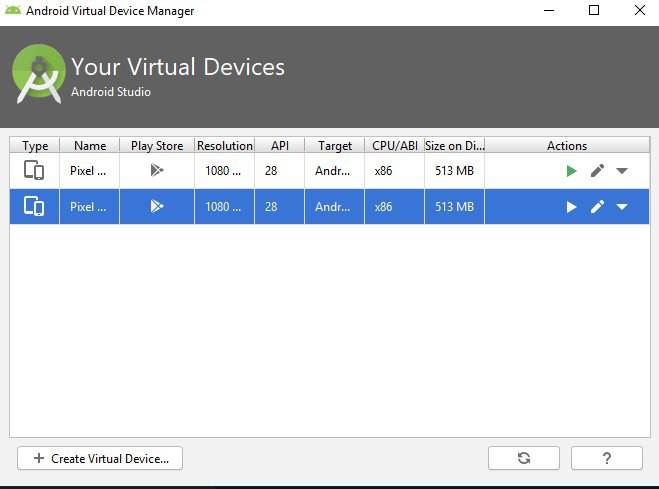The height and width of the screenshot is (489, 659).
Task: Click the Actions column header
Action: [567, 145]
